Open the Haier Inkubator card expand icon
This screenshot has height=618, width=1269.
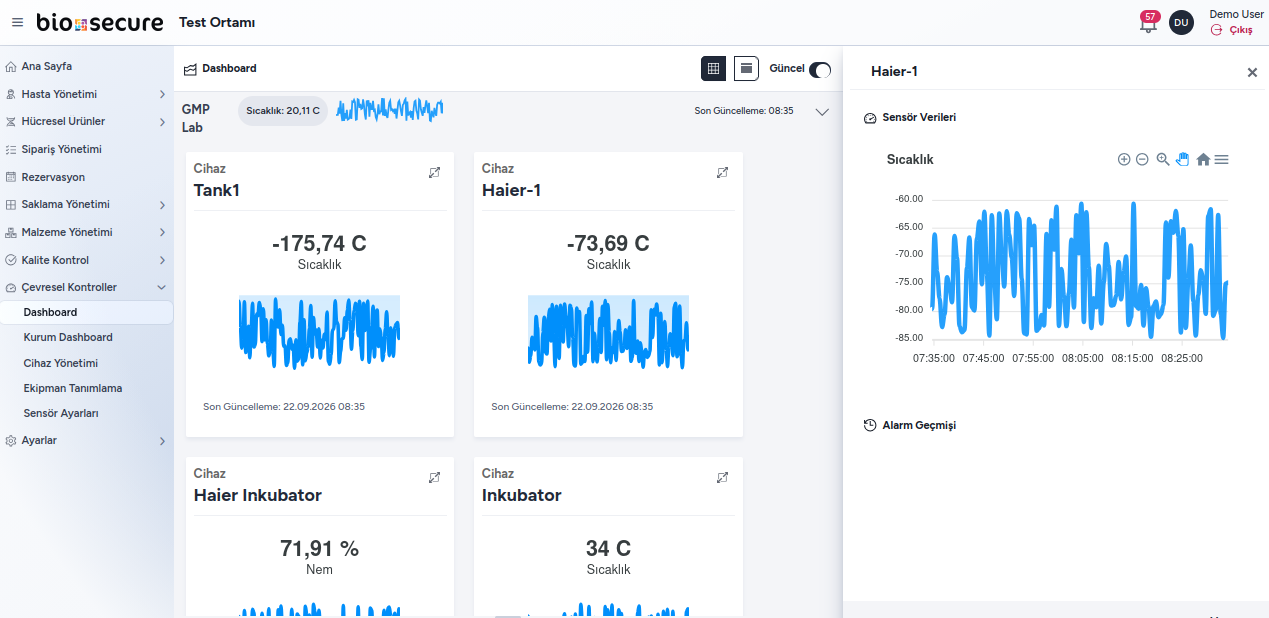(x=434, y=477)
